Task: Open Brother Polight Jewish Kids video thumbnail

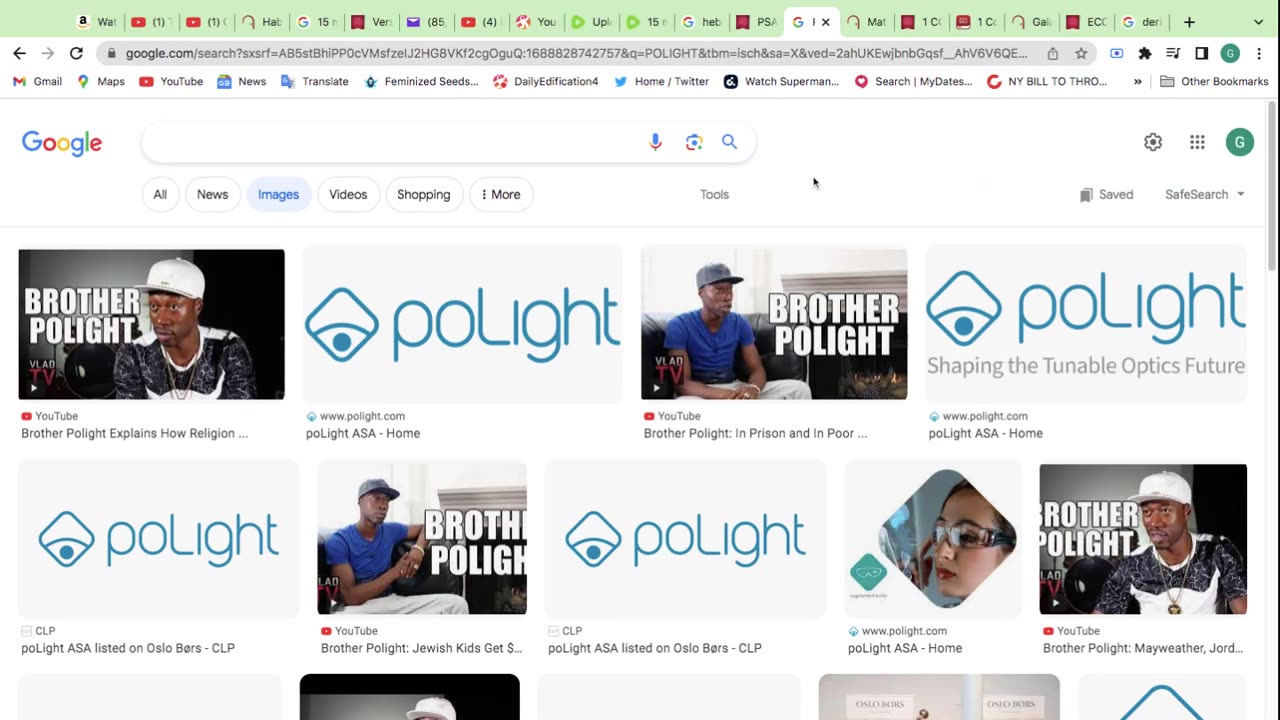Action: click(x=422, y=539)
